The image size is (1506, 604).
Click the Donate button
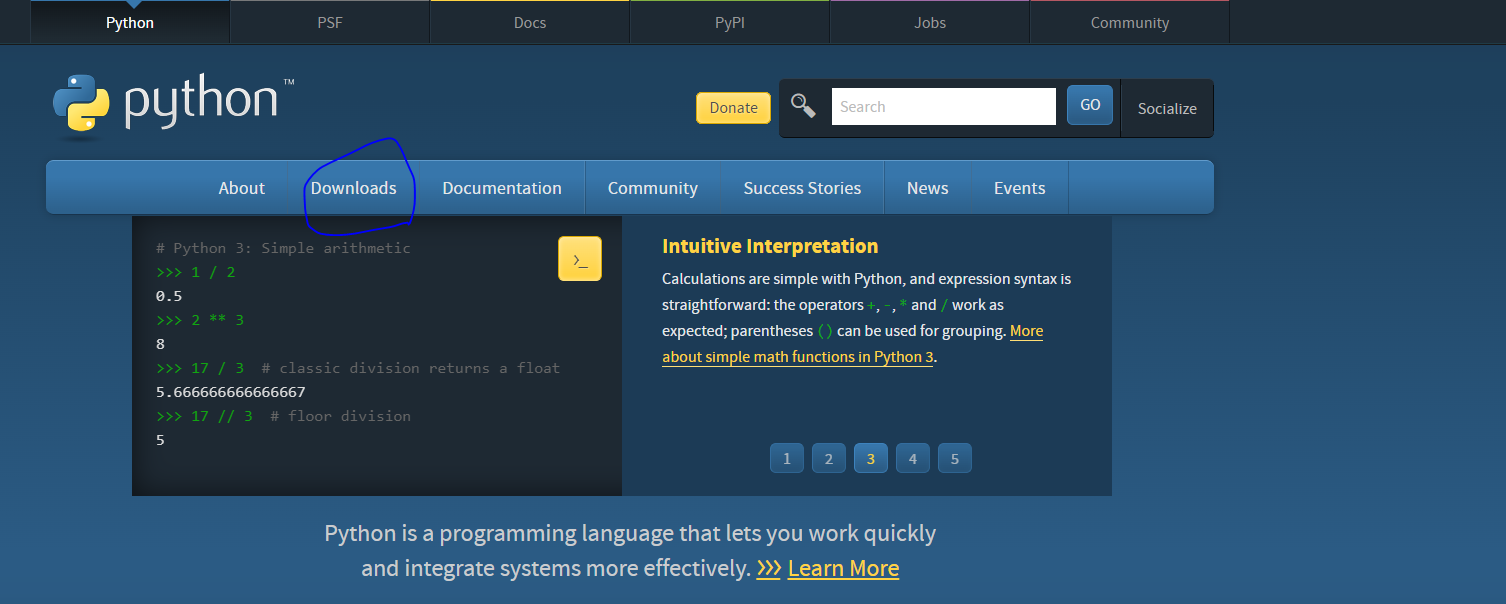(733, 108)
